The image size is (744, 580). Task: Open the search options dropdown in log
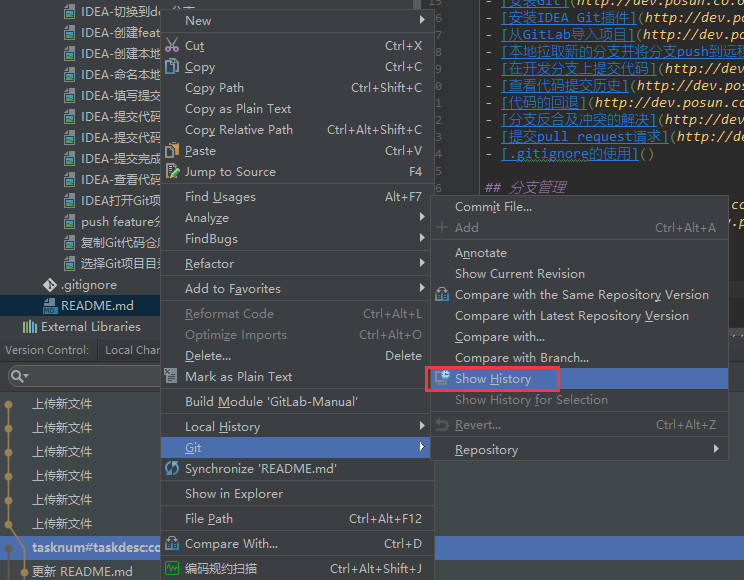(20, 377)
